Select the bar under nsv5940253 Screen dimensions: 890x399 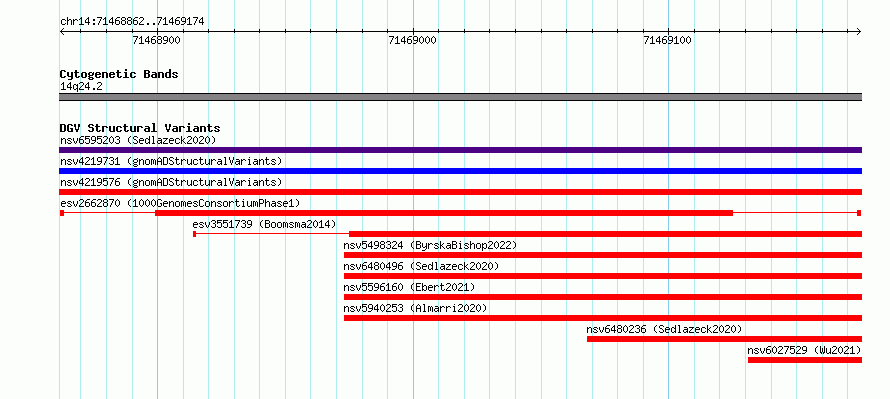(x=603, y=318)
